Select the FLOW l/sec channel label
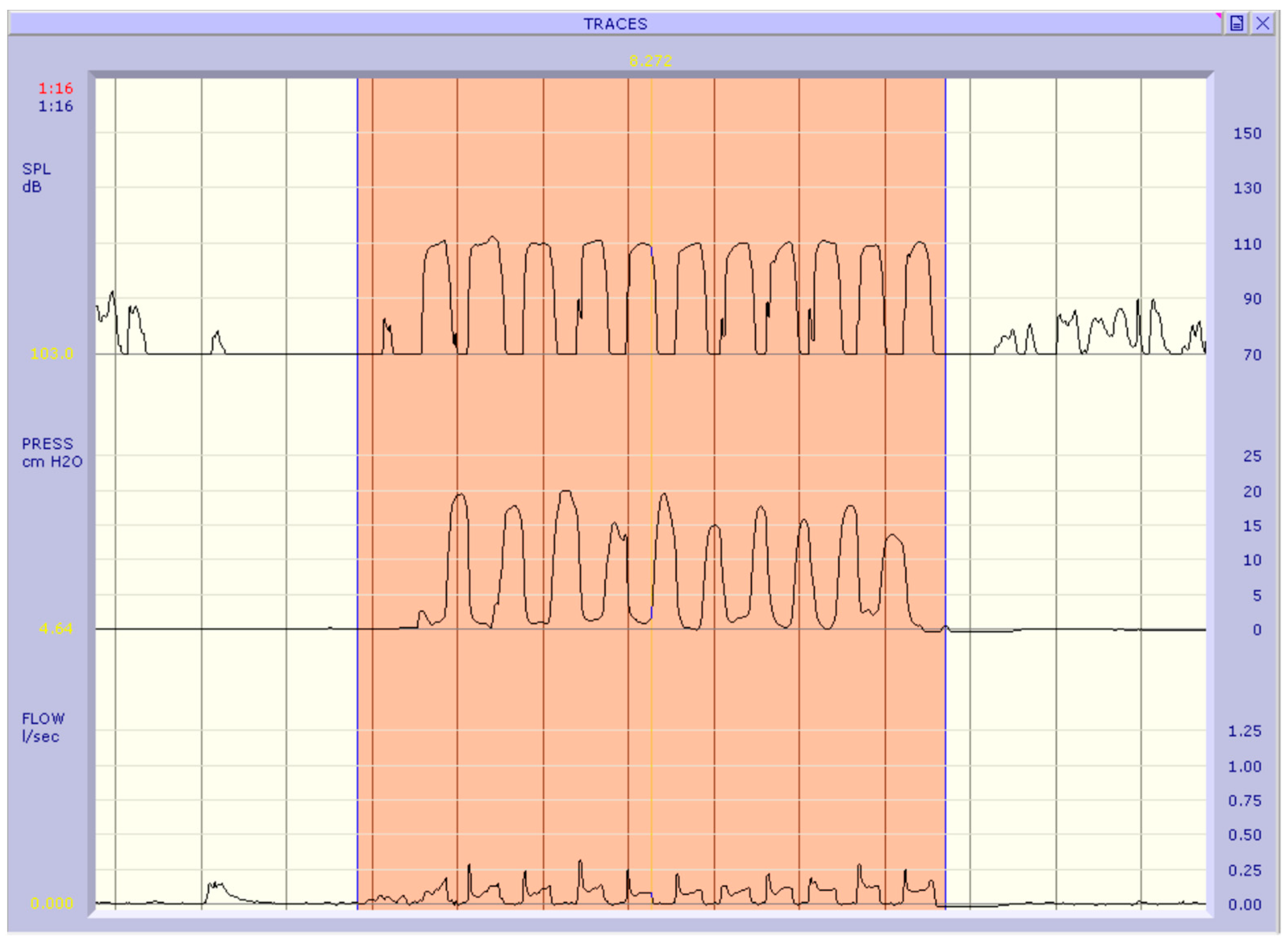 (43, 727)
